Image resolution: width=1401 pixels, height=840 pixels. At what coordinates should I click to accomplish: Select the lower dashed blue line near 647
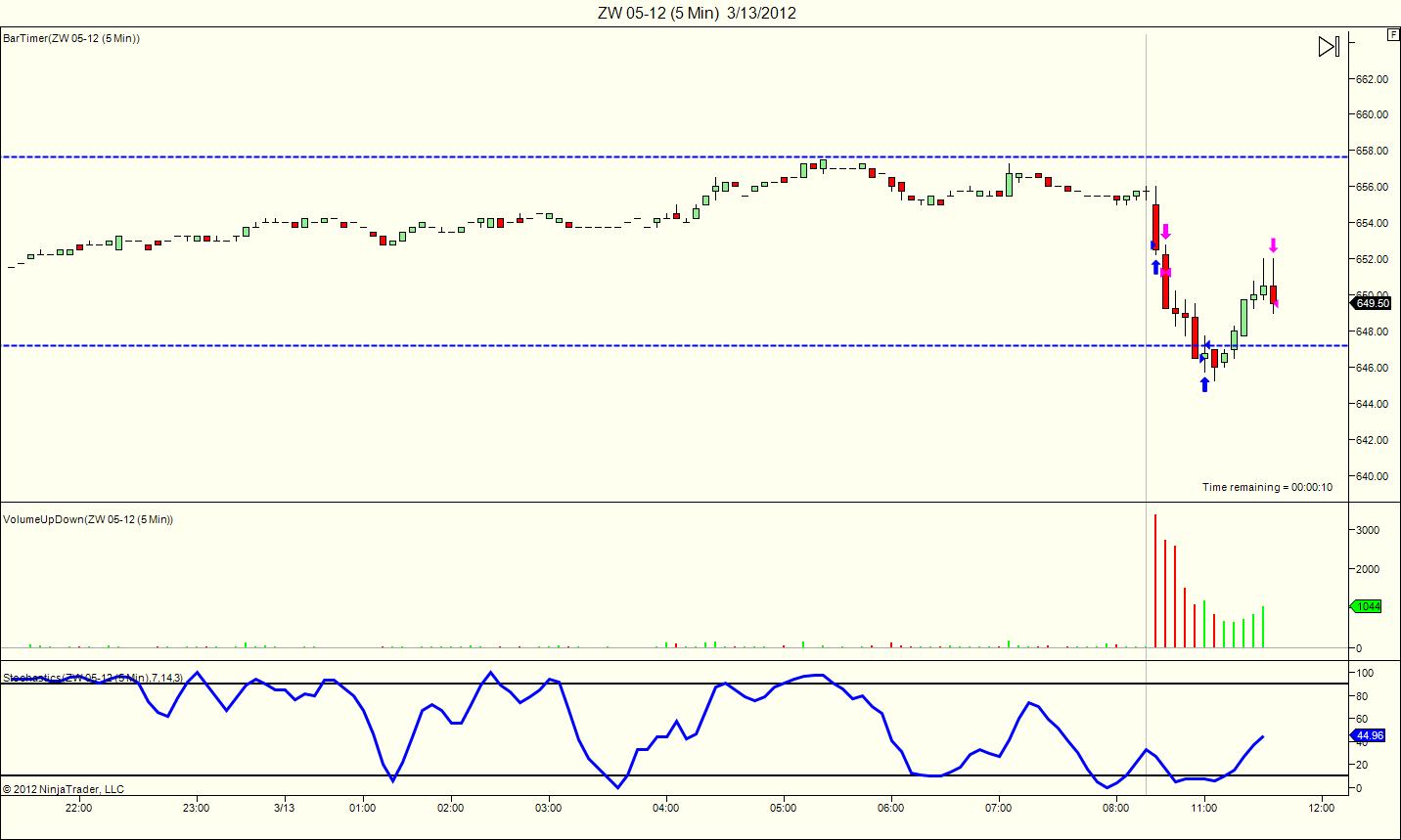click(x=675, y=345)
